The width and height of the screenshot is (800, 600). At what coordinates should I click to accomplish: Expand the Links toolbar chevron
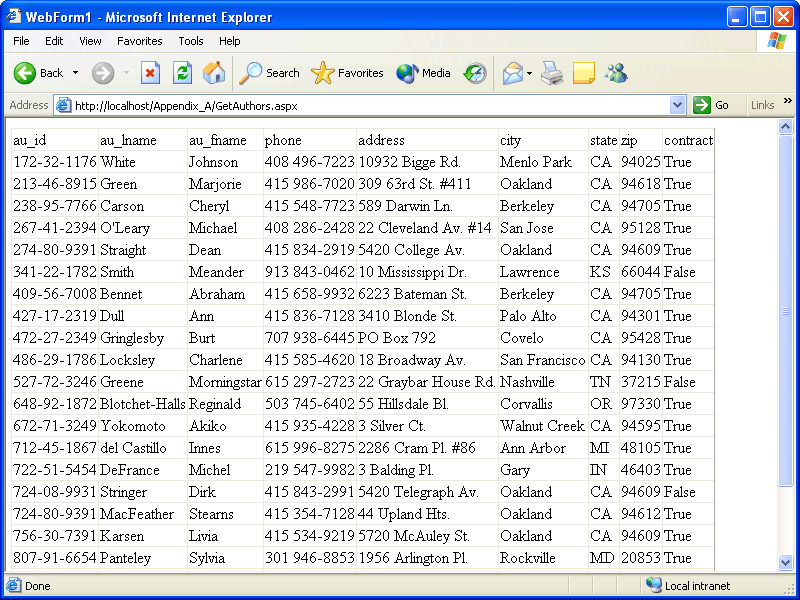click(x=787, y=101)
